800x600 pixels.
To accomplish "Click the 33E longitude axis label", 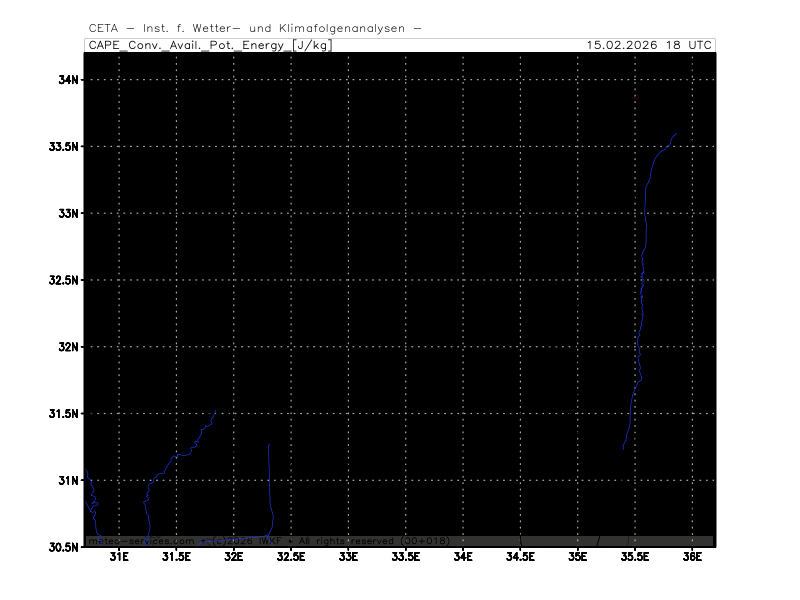I will tap(348, 557).
